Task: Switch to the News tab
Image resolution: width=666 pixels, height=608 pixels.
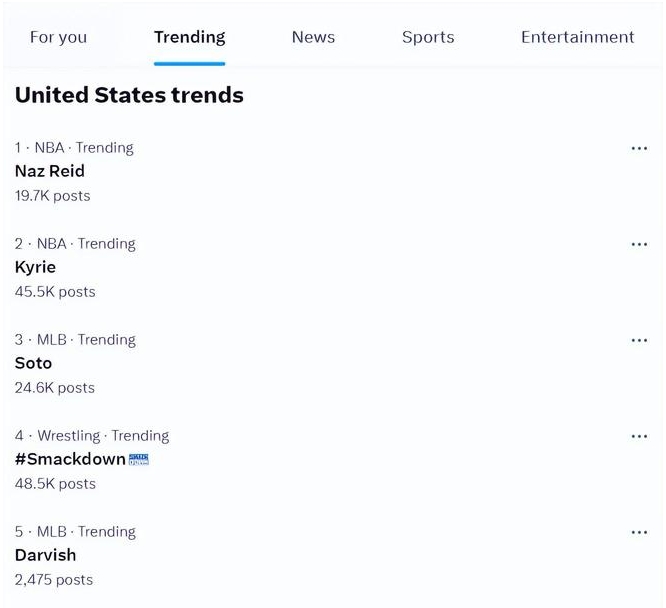Action: 313,37
